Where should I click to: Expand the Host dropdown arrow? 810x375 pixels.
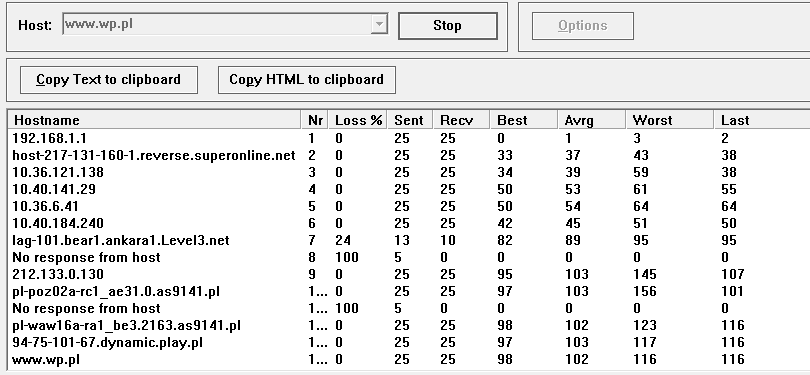[x=380, y=24]
